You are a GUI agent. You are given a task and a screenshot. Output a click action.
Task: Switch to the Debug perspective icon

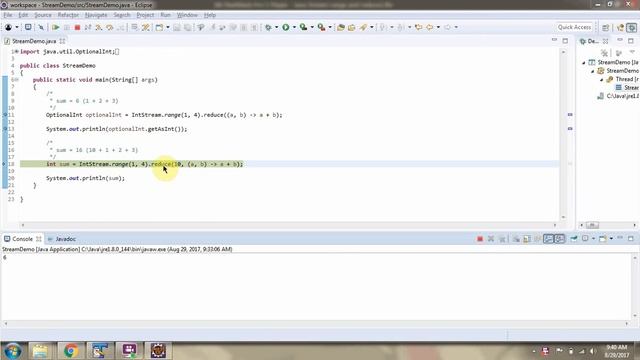point(631,27)
